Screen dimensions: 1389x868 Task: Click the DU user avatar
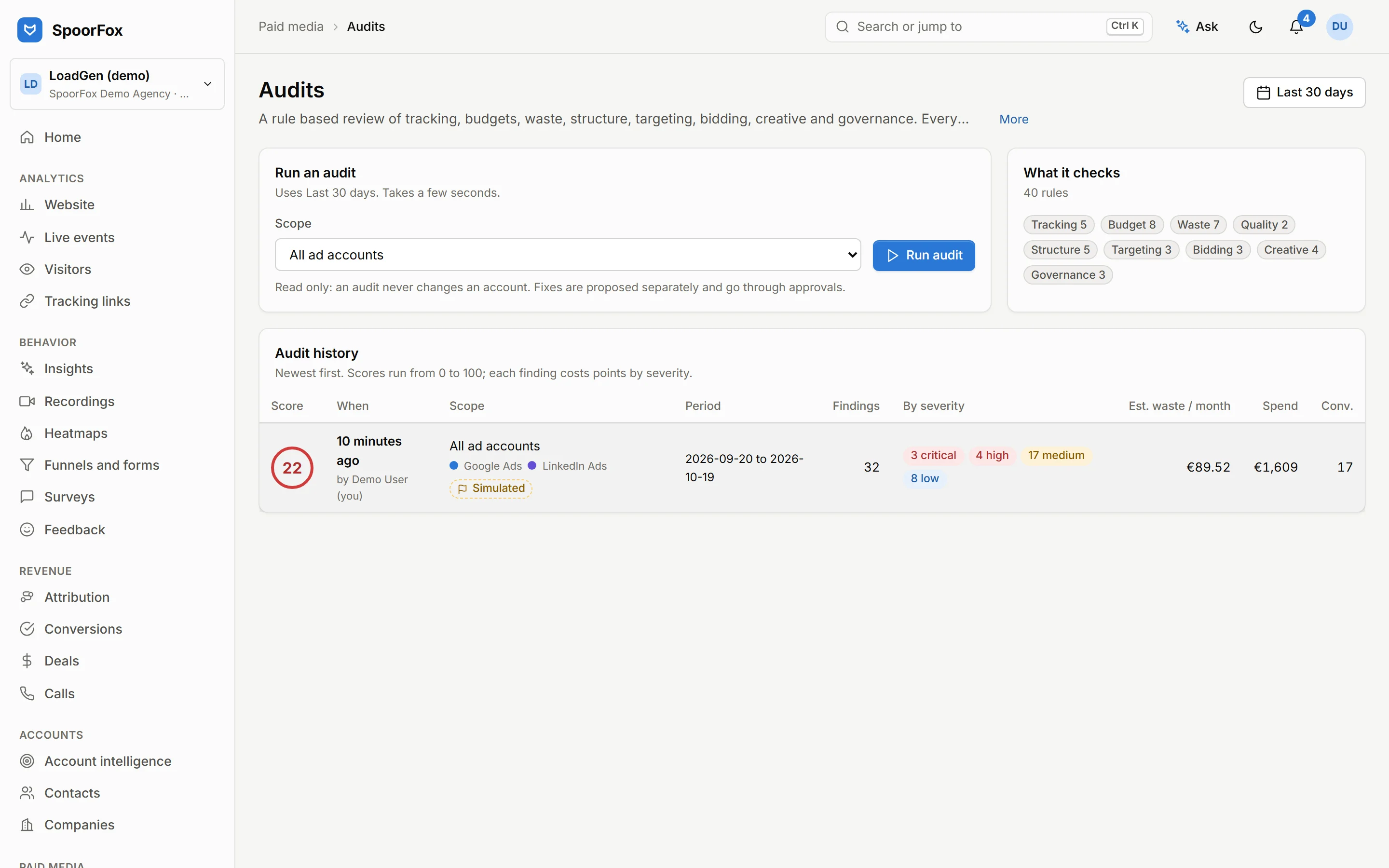[1339, 27]
